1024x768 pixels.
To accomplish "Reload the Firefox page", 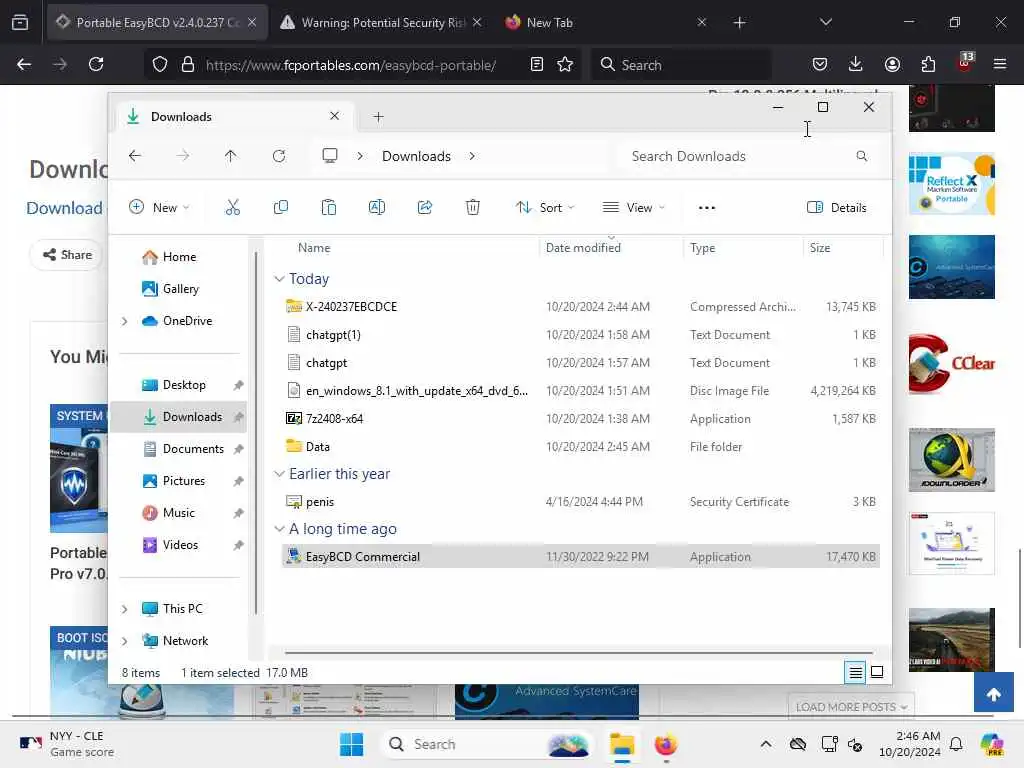I will pyautogui.click(x=96, y=64).
